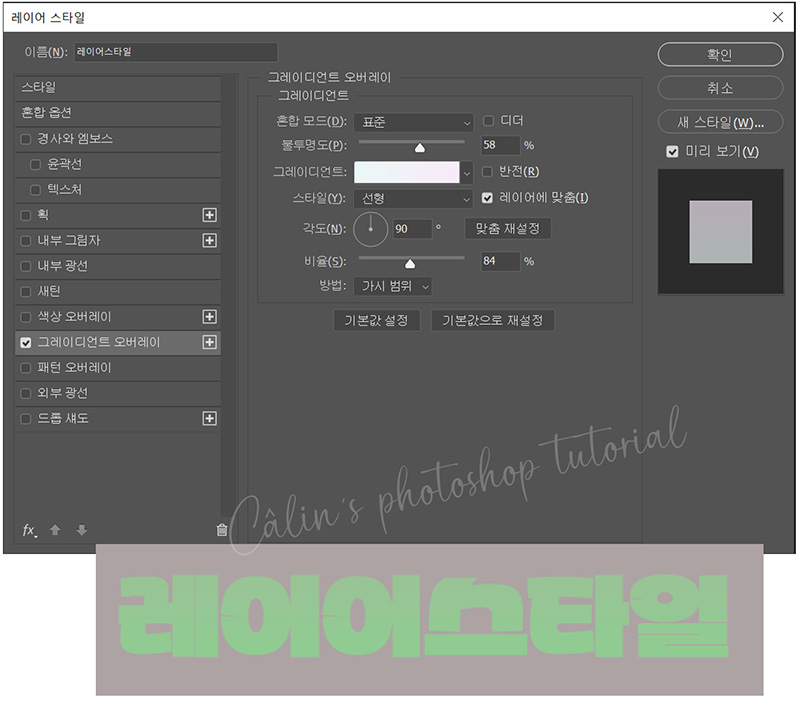This screenshot has width=800, height=701.
Task: Click the angle dial for 각도
Action: pyautogui.click(x=371, y=229)
